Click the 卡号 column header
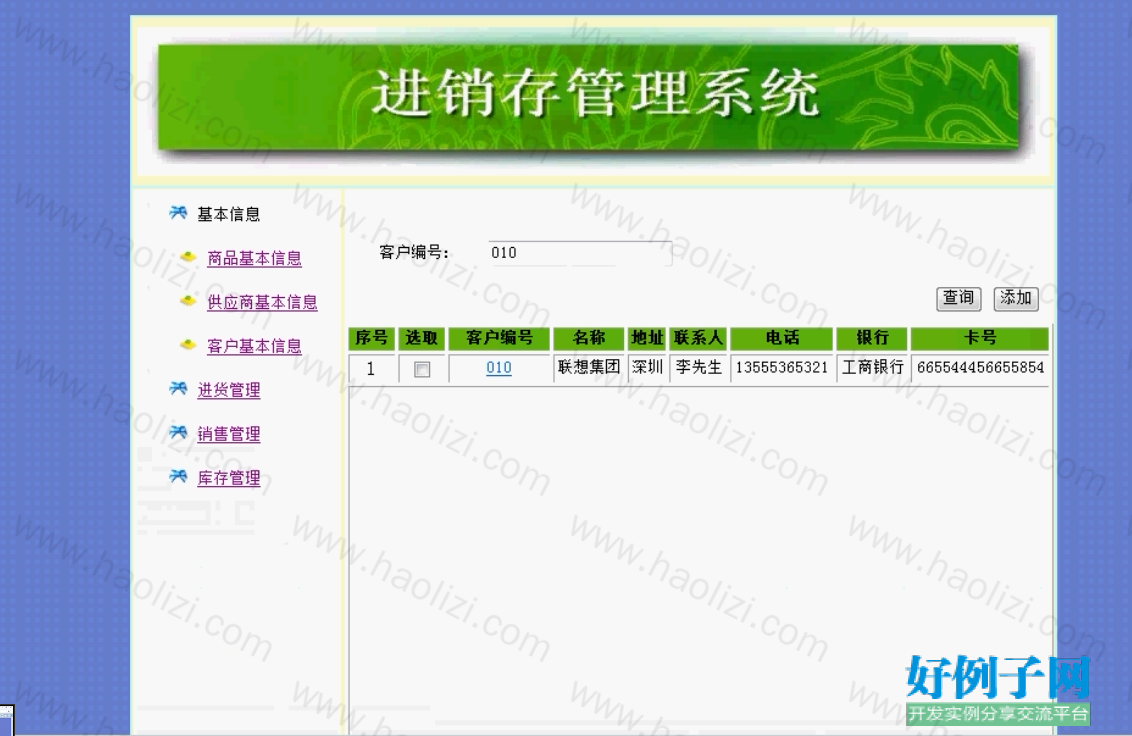 (x=980, y=338)
